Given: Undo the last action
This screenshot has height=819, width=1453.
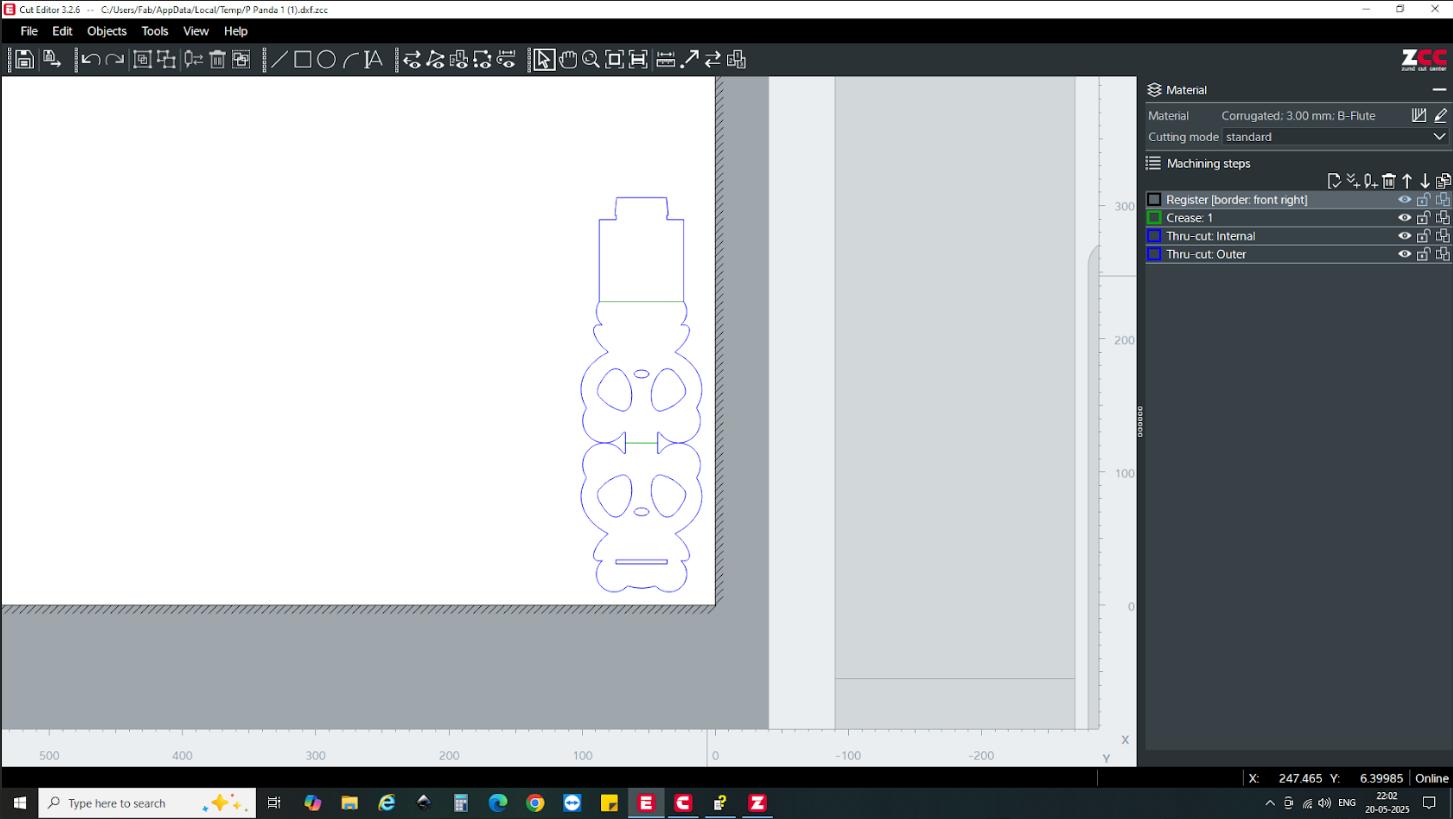Looking at the screenshot, I should pos(91,60).
